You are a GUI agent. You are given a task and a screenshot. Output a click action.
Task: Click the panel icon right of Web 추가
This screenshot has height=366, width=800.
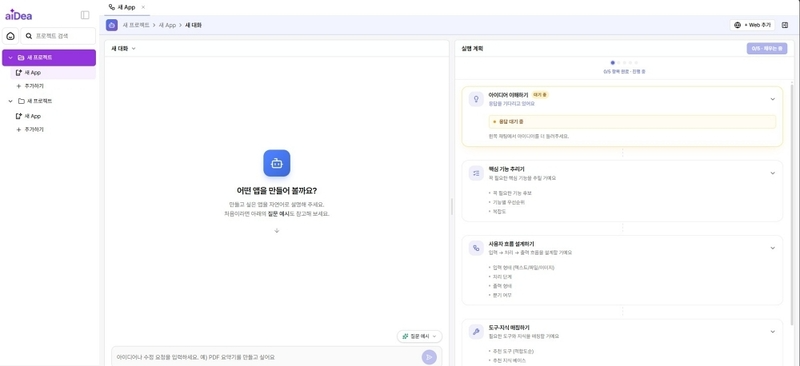[785, 25]
